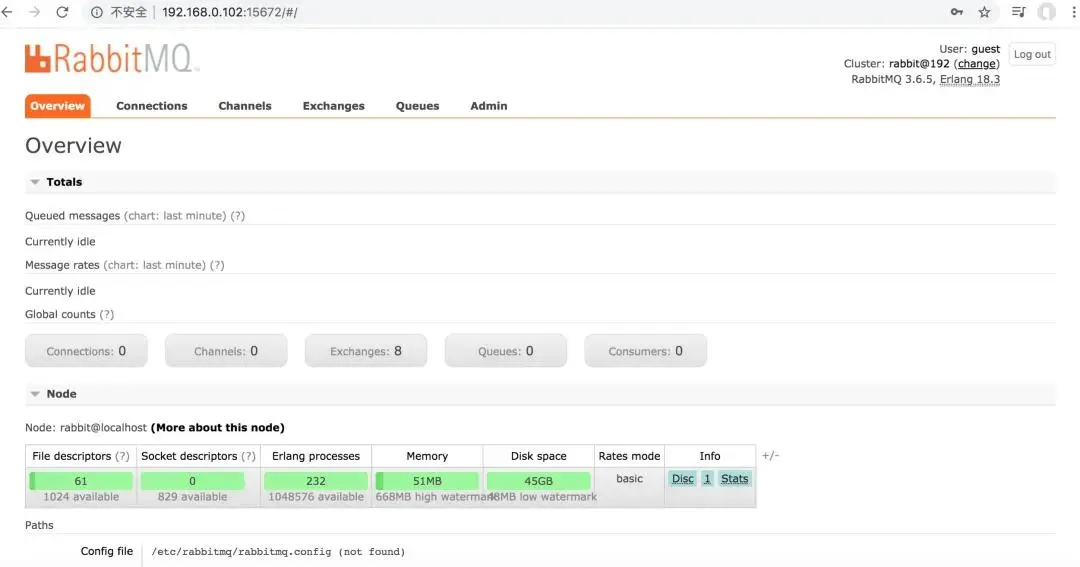Click the Node: rabbit@localhost text
The image size is (1080, 567).
pyautogui.click(x=86, y=428)
